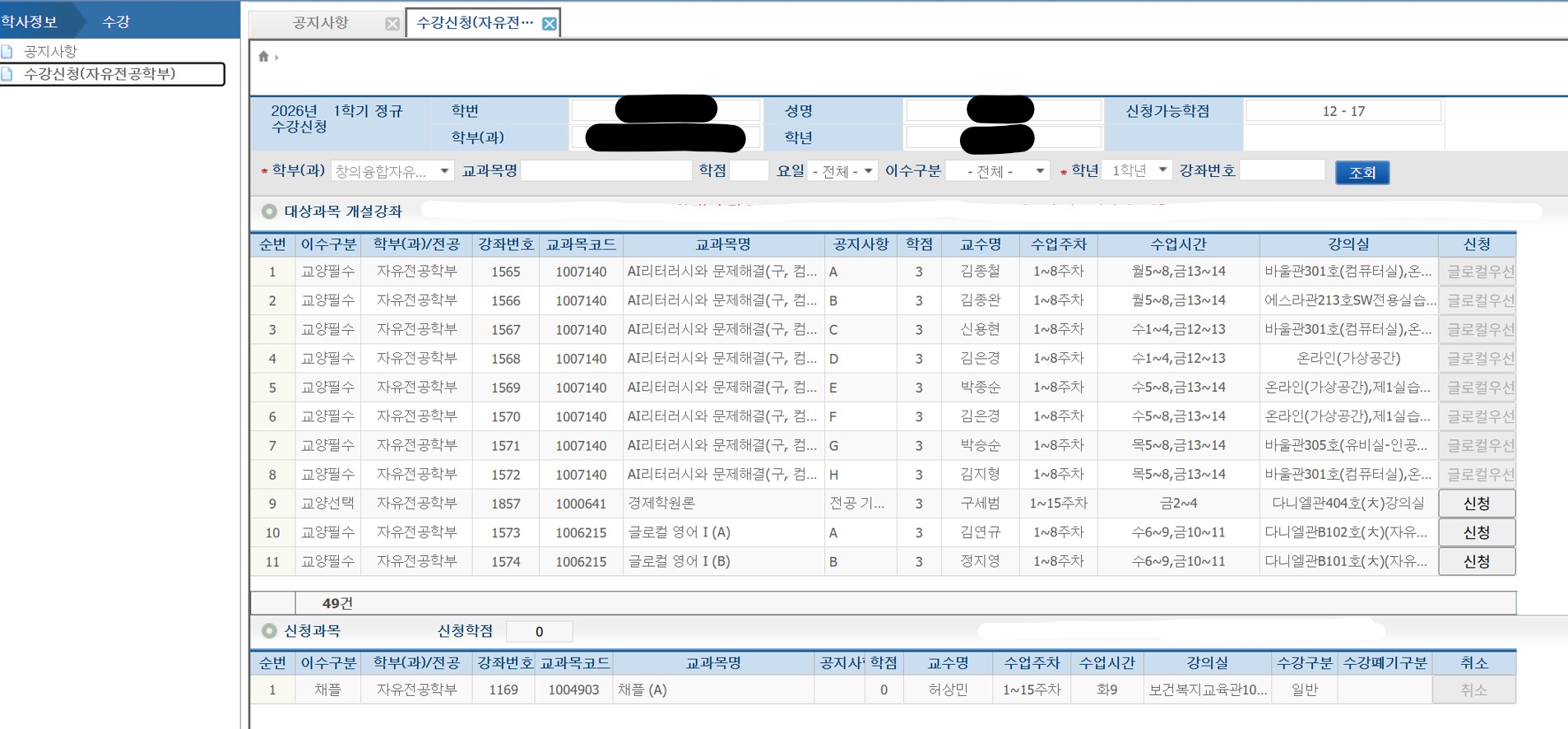
Task: Expand the 요일 day-of-week dropdown
Action: (842, 171)
